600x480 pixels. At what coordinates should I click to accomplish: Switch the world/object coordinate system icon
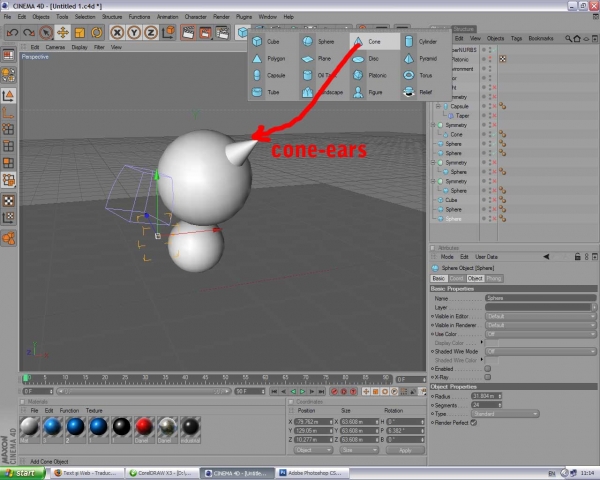[x=168, y=33]
